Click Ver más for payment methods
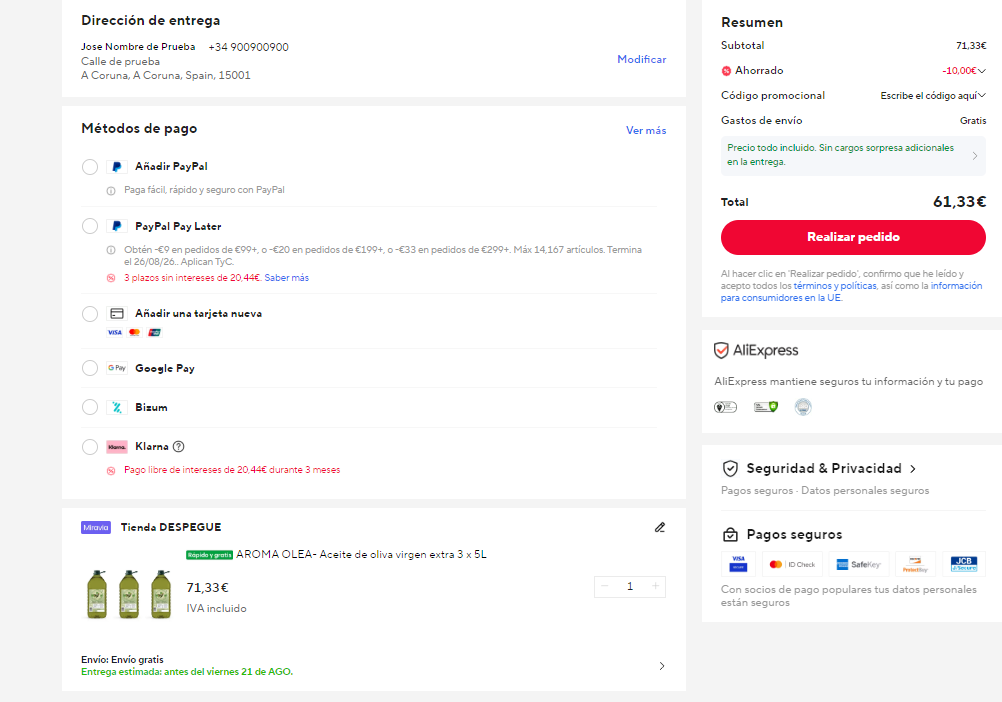 tap(646, 130)
